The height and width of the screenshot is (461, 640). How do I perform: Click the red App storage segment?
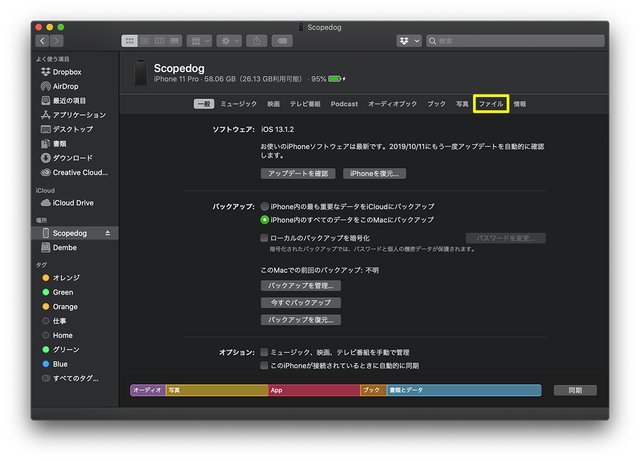(x=314, y=390)
